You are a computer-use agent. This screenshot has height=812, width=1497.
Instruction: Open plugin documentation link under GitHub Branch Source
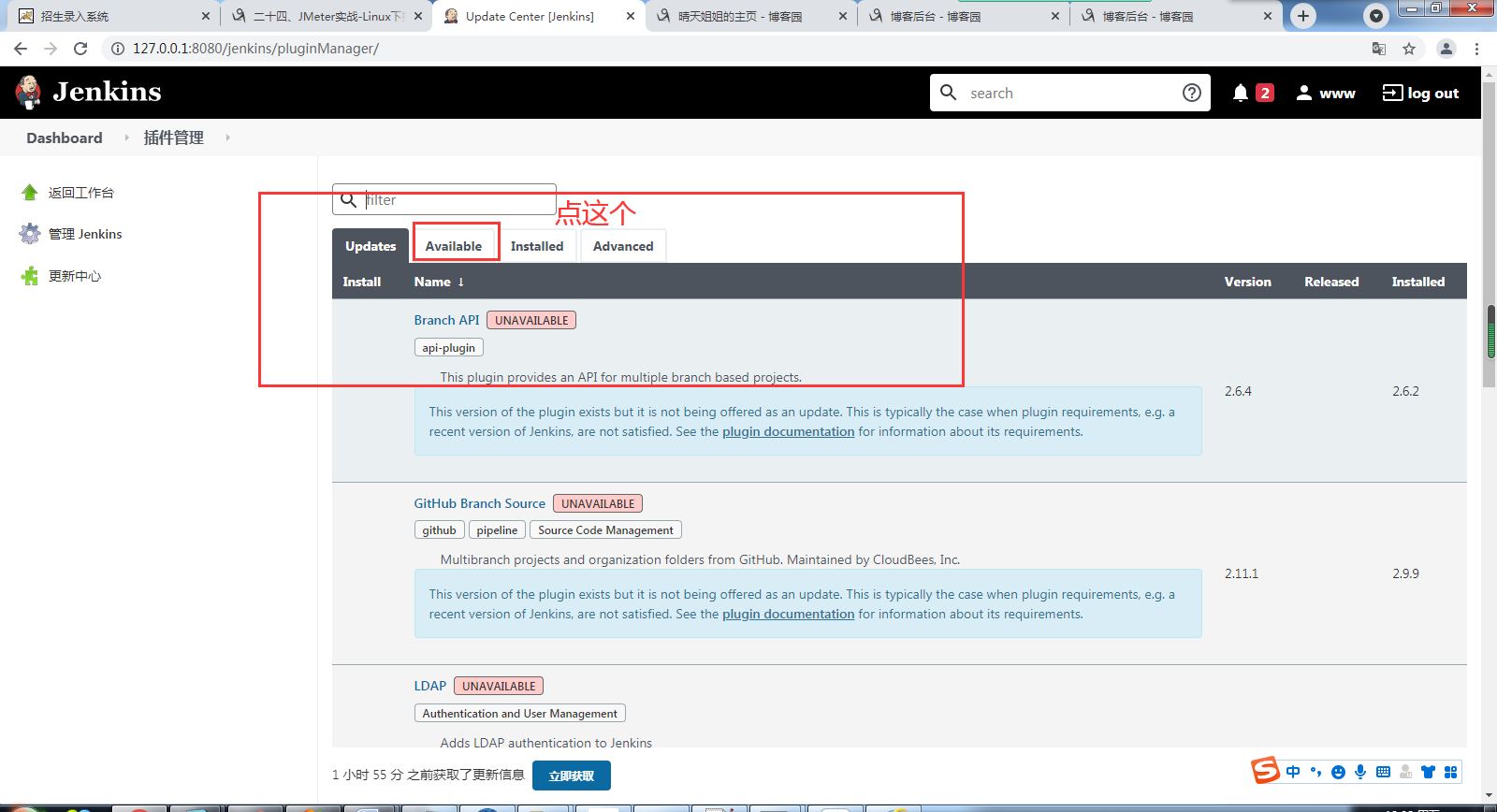(788, 614)
